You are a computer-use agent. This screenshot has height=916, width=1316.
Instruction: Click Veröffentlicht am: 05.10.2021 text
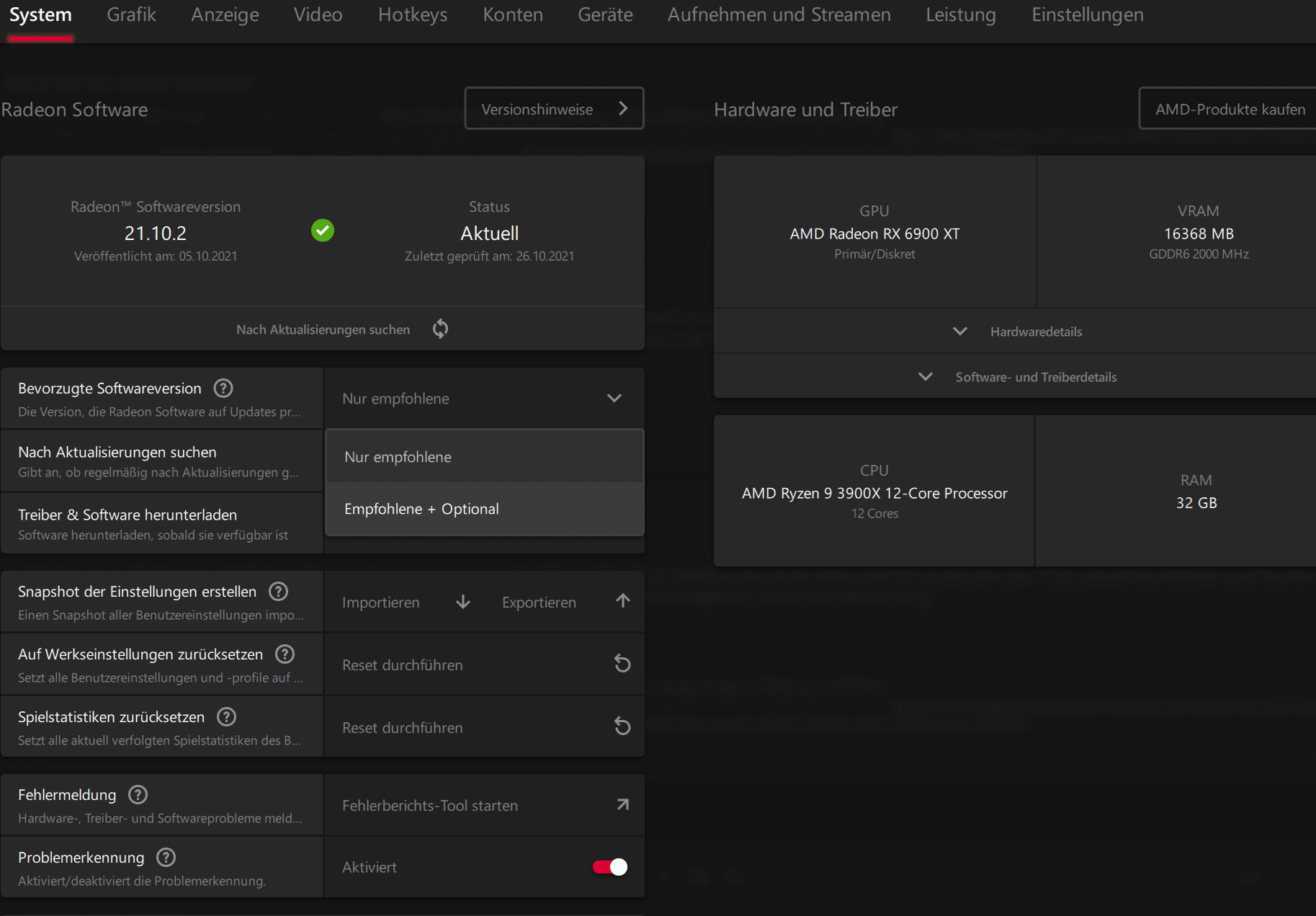156,256
